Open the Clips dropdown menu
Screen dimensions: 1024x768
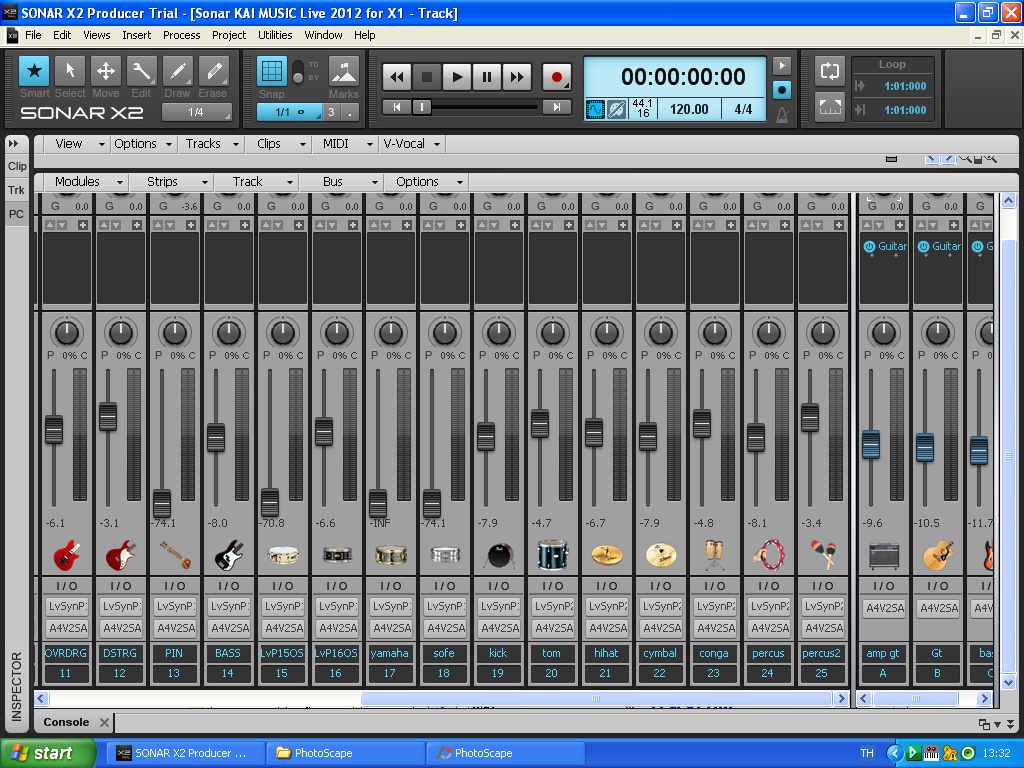pyautogui.click(x=281, y=144)
